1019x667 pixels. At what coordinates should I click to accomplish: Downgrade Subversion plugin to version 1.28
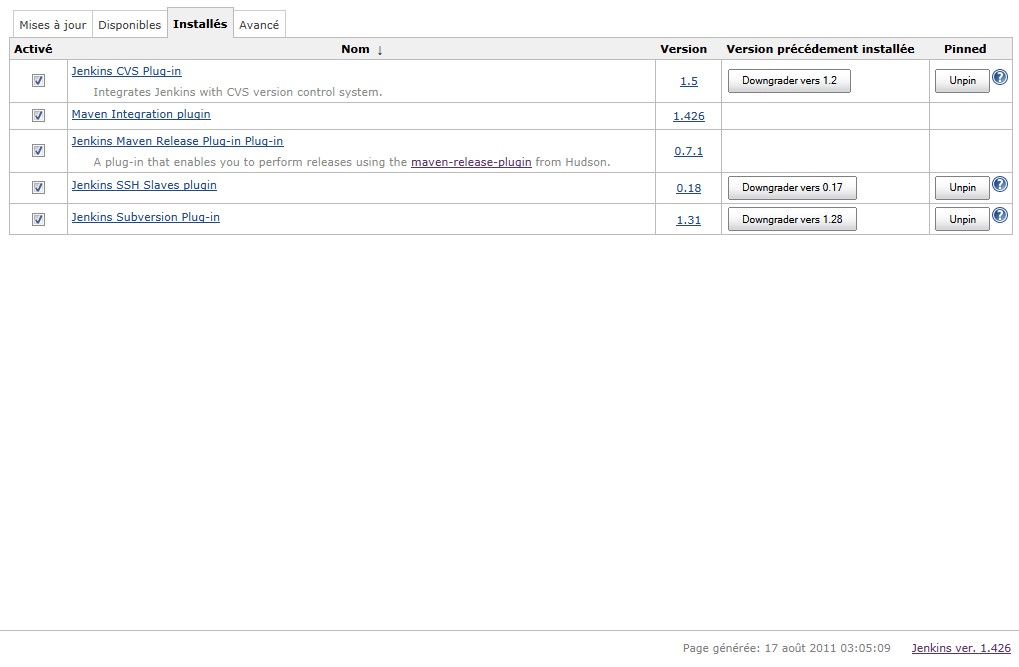(x=792, y=219)
